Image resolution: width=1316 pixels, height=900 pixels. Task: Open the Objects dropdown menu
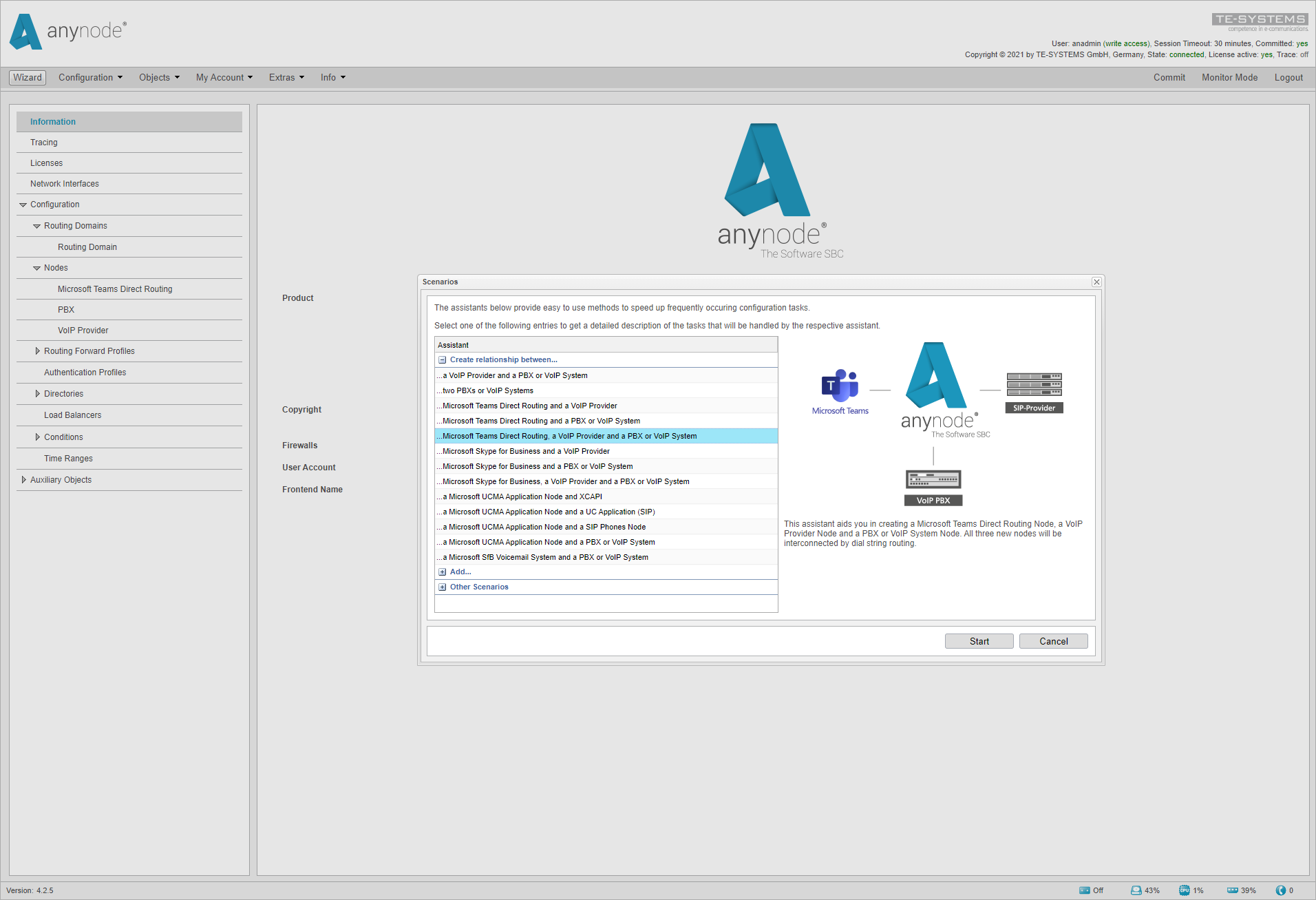(x=159, y=77)
